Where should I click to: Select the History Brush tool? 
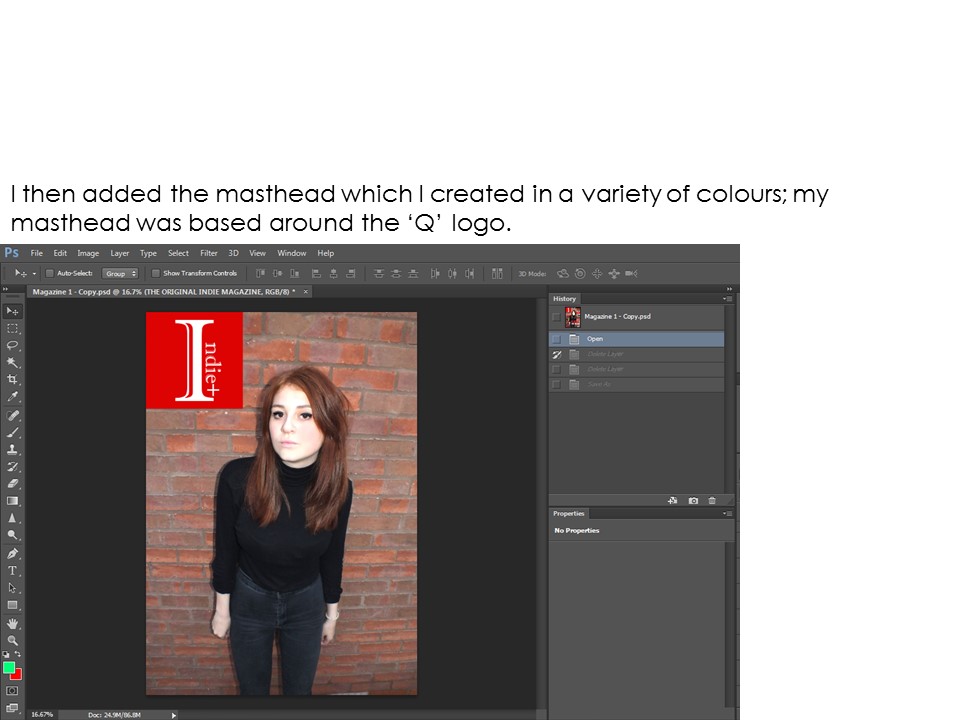pos(12,467)
